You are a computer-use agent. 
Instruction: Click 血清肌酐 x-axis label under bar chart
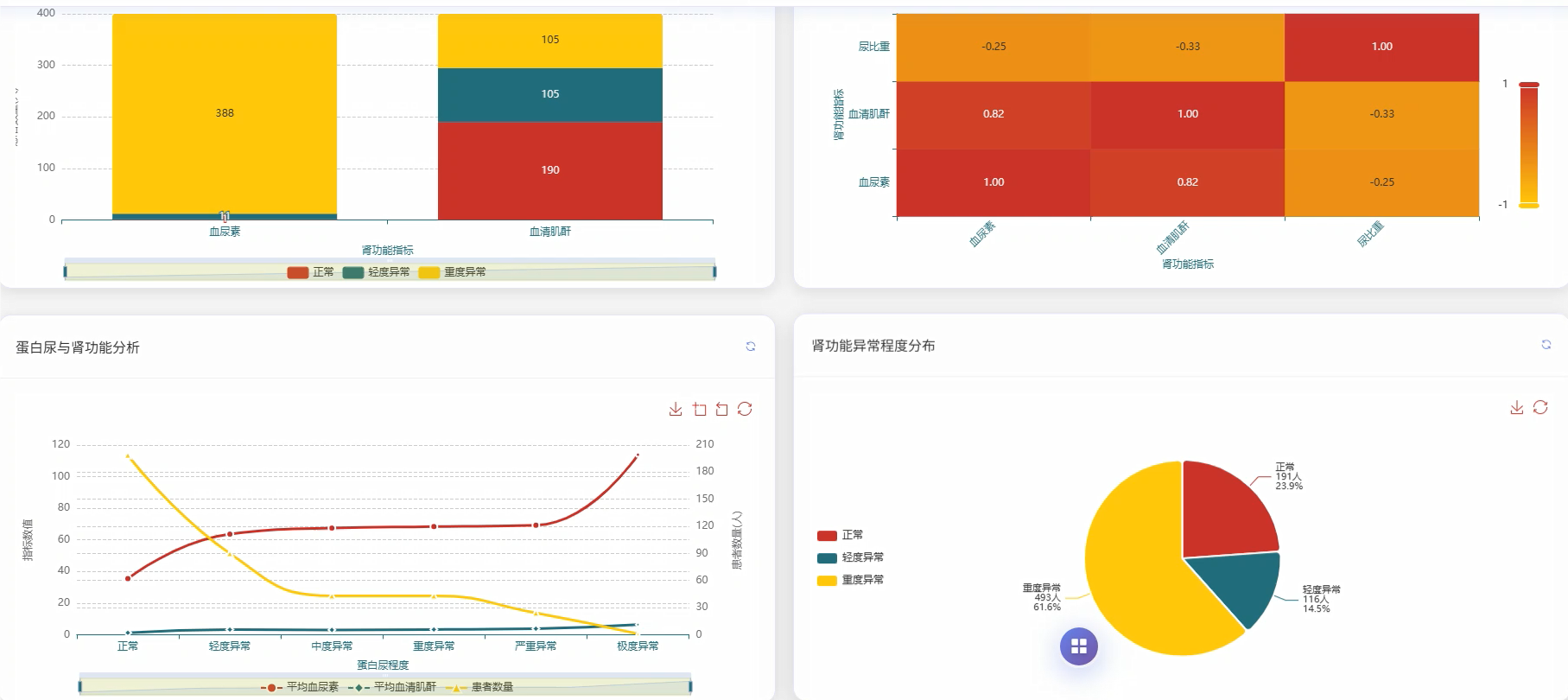(x=550, y=232)
